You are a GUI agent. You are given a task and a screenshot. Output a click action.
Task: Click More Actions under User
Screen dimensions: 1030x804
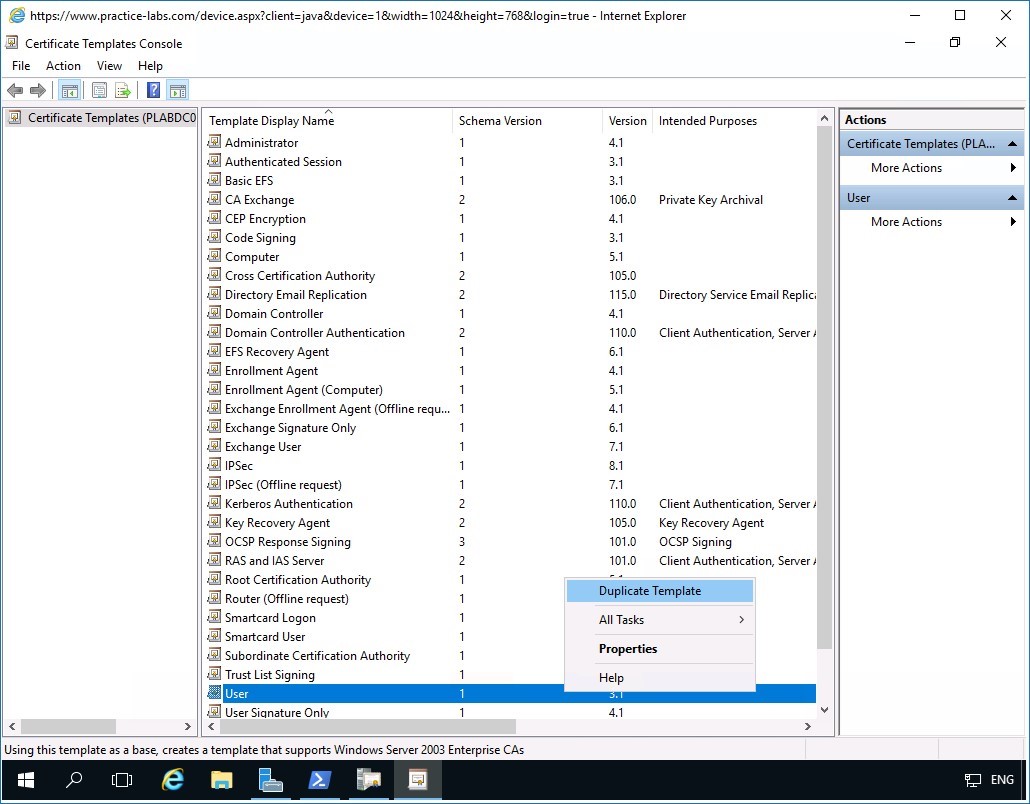[x=904, y=221]
